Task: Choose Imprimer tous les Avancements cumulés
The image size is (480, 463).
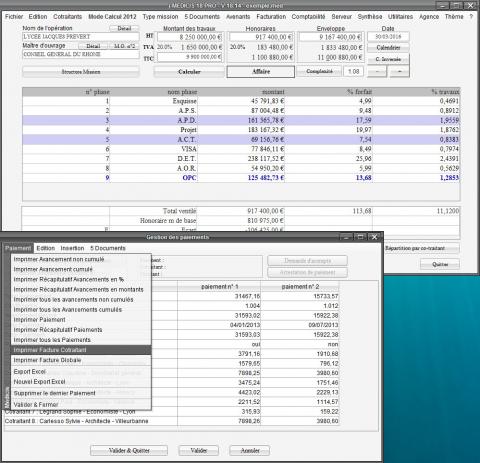Action: [x=81, y=309]
